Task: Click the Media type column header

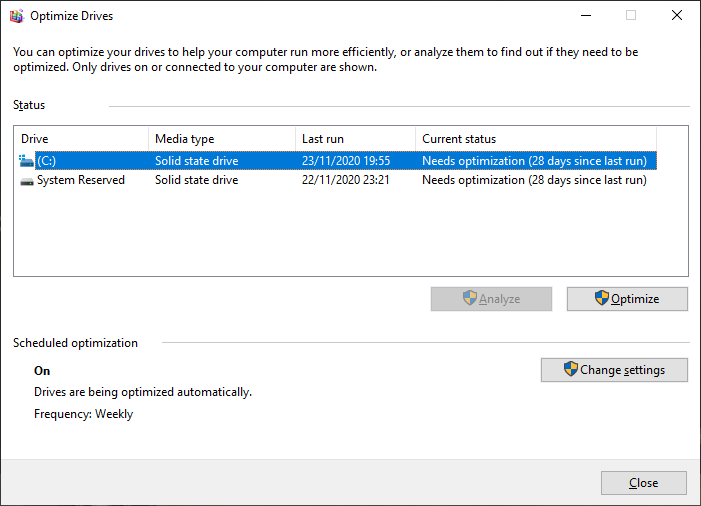Action: click(221, 139)
